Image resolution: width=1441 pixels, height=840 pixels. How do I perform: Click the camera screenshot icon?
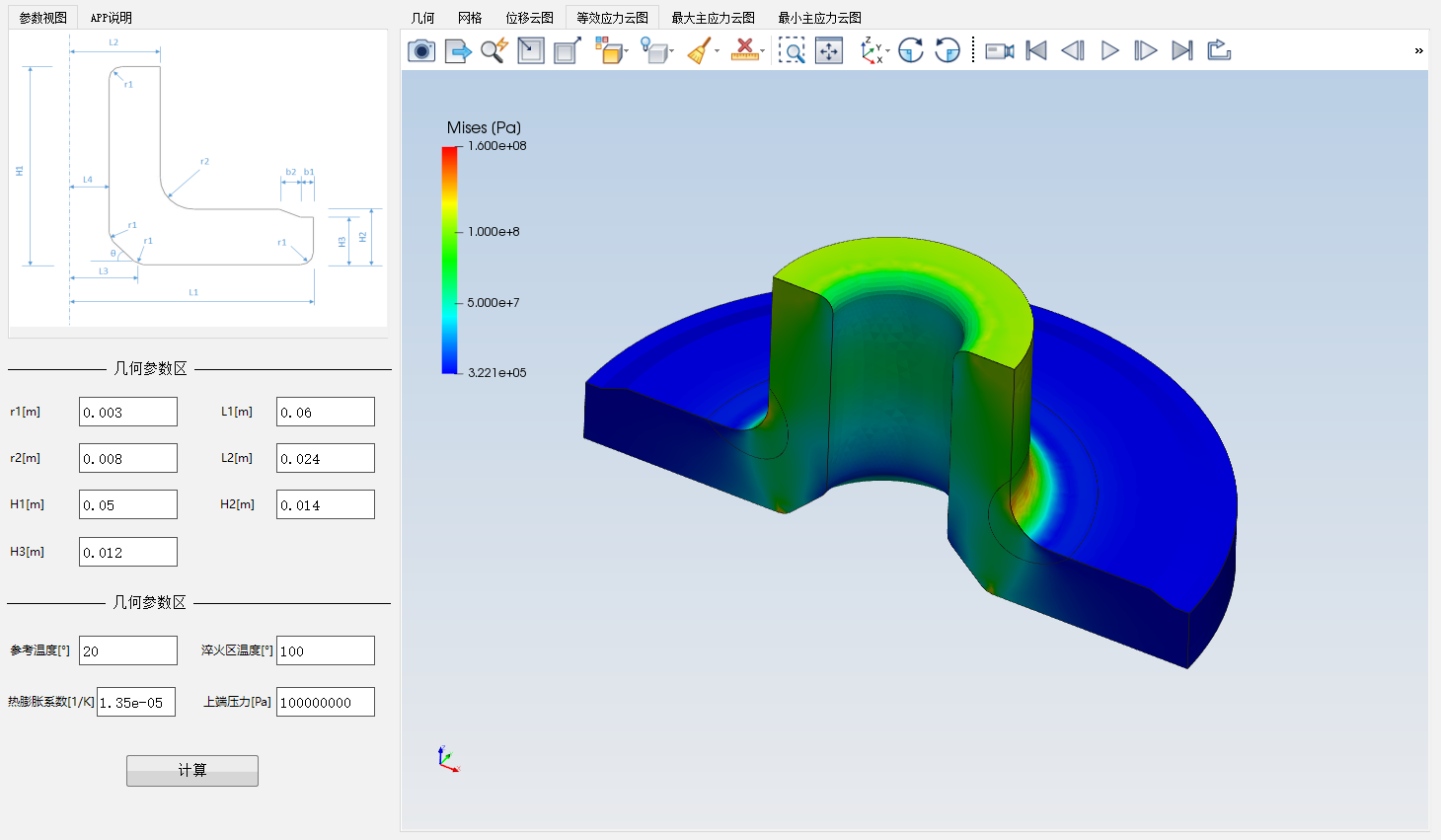coord(421,50)
